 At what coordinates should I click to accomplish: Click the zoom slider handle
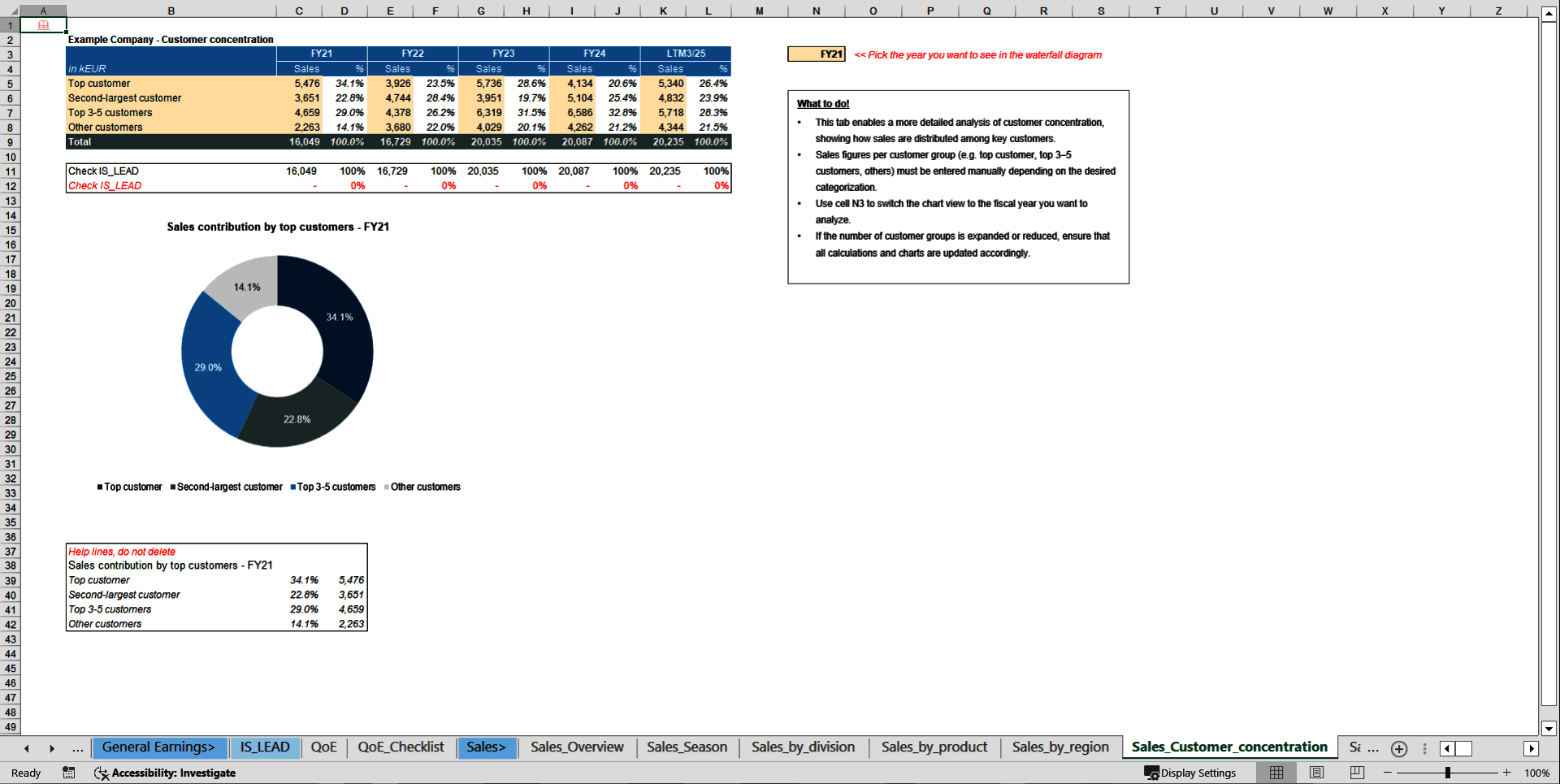click(1449, 773)
